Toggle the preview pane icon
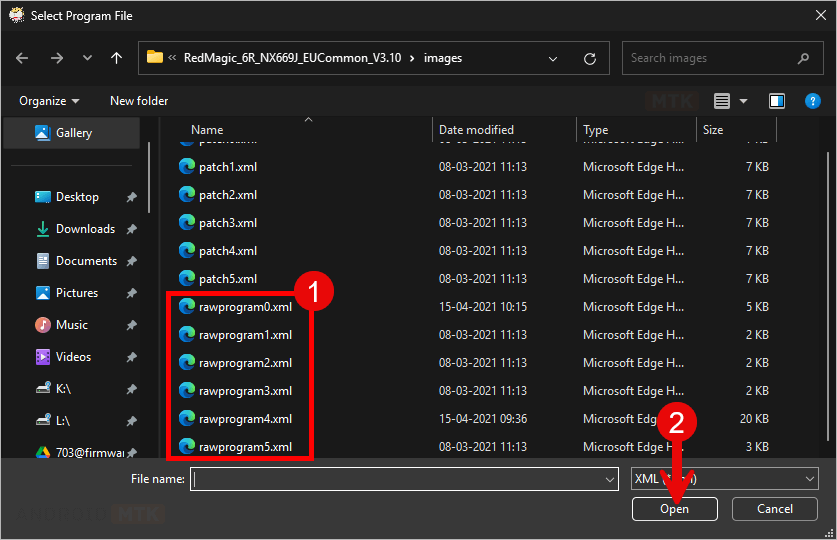 pyautogui.click(x=777, y=101)
